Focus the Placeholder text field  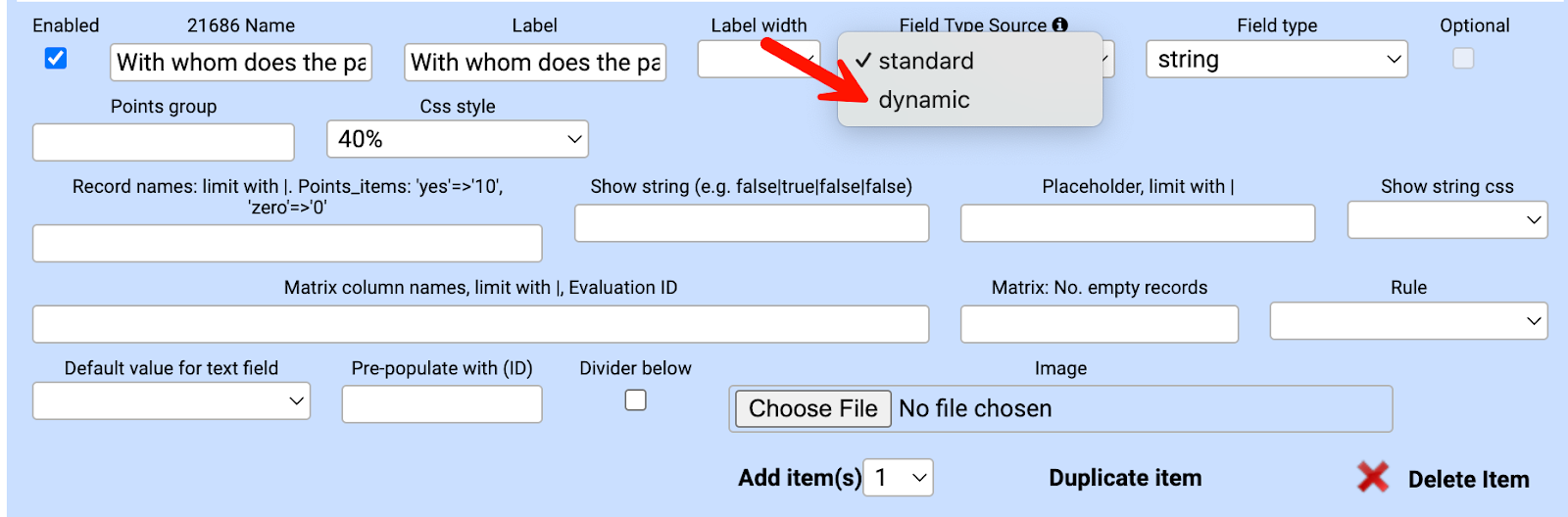tap(1137, 223)
